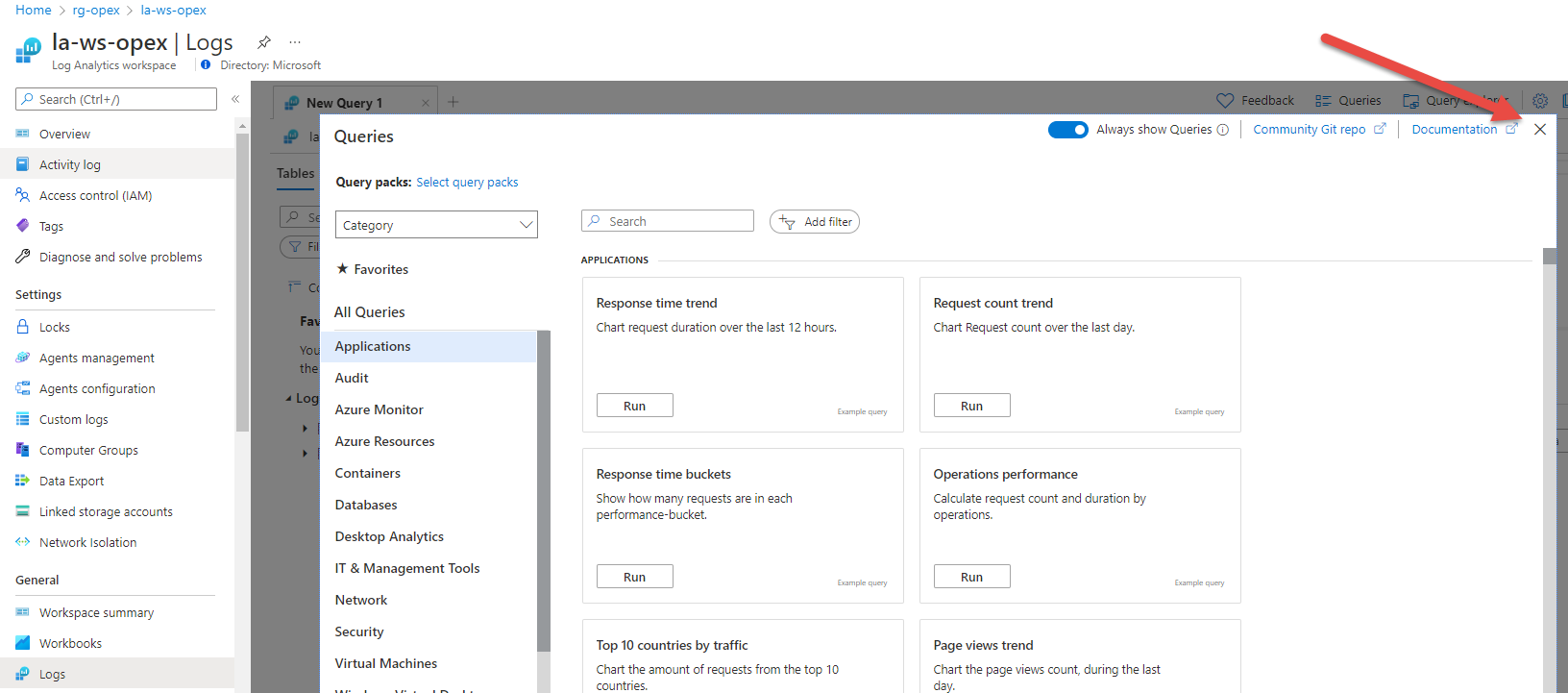Image resolution: width=1568 pixels, height=693 pixels.
Task: Select the Applications category
Action: [429, 346]
